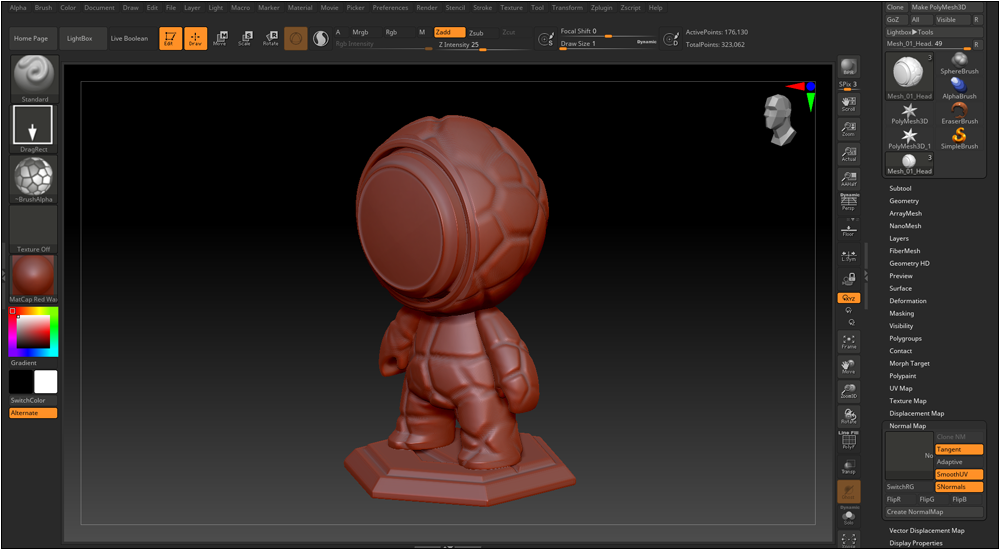Open the Zplugin menu

[602, 7]
